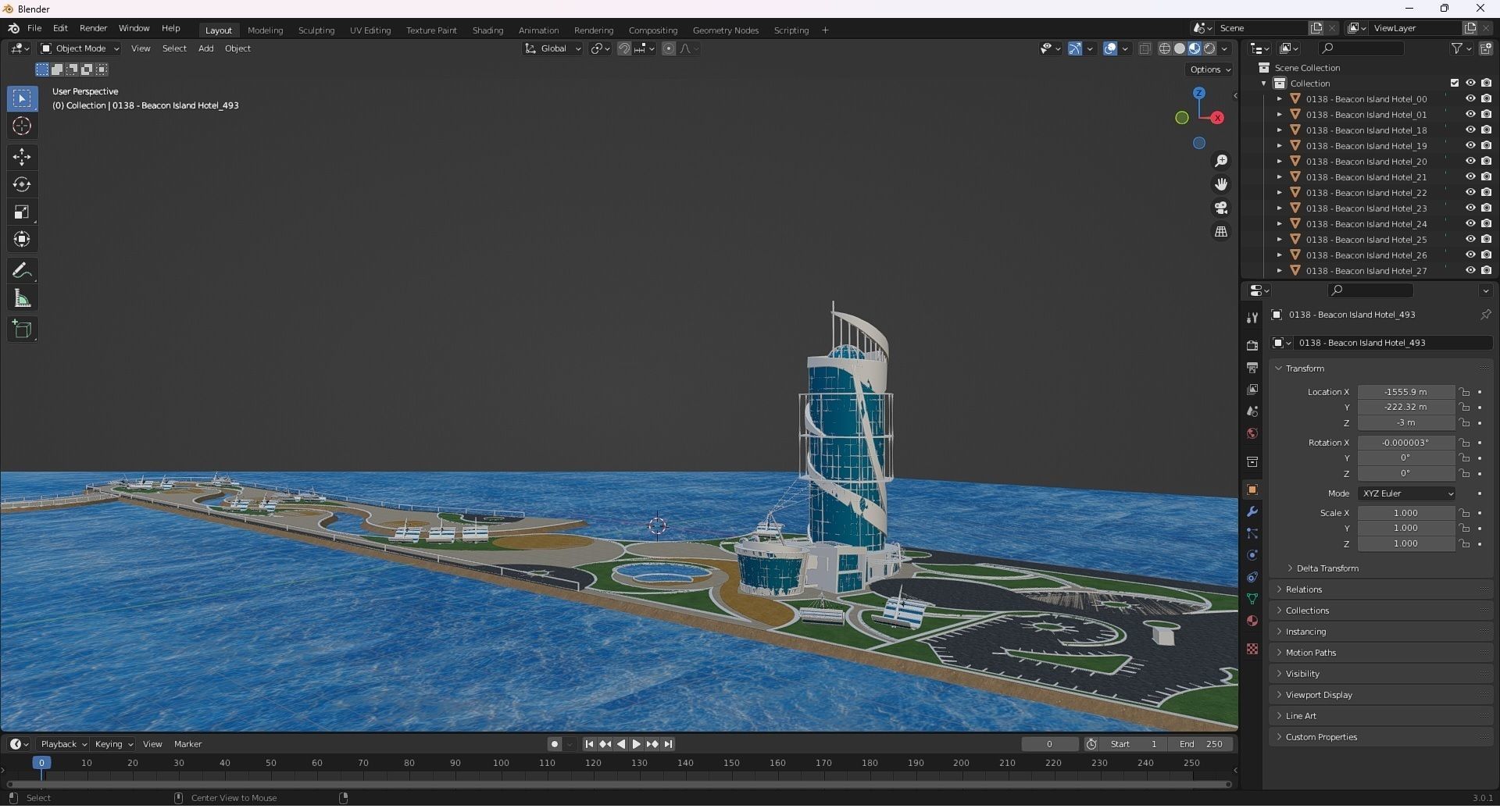1500x812 pixels.
Task: Open the Global orientation dropdown
Action: 552,48
